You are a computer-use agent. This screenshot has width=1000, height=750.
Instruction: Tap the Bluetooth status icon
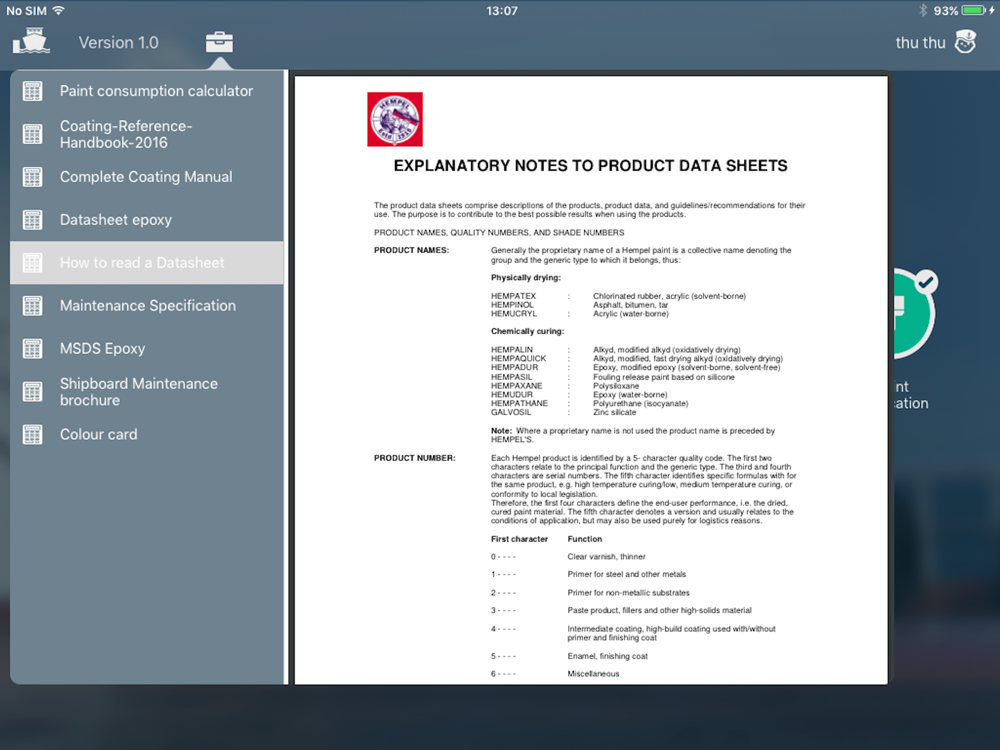coord(923,10)
